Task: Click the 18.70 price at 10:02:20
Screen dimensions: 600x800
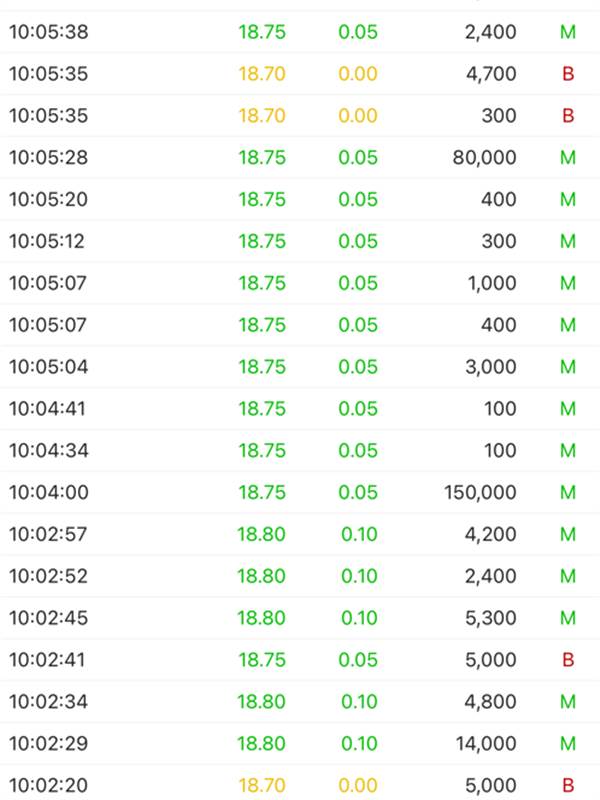Action: click(x=262, y=785)
